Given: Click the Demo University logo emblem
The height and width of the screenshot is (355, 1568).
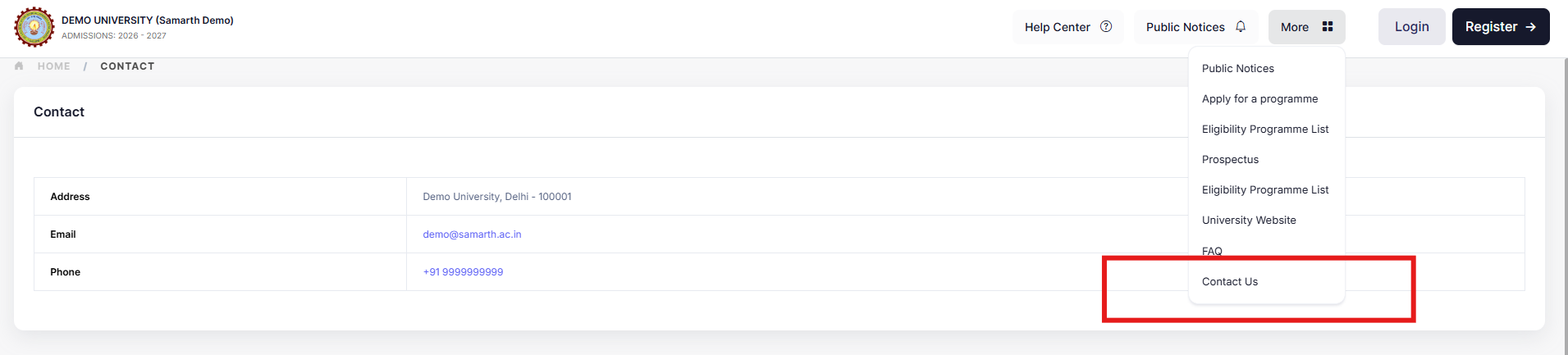Looking at the screenshot, I should coord(34,27).
